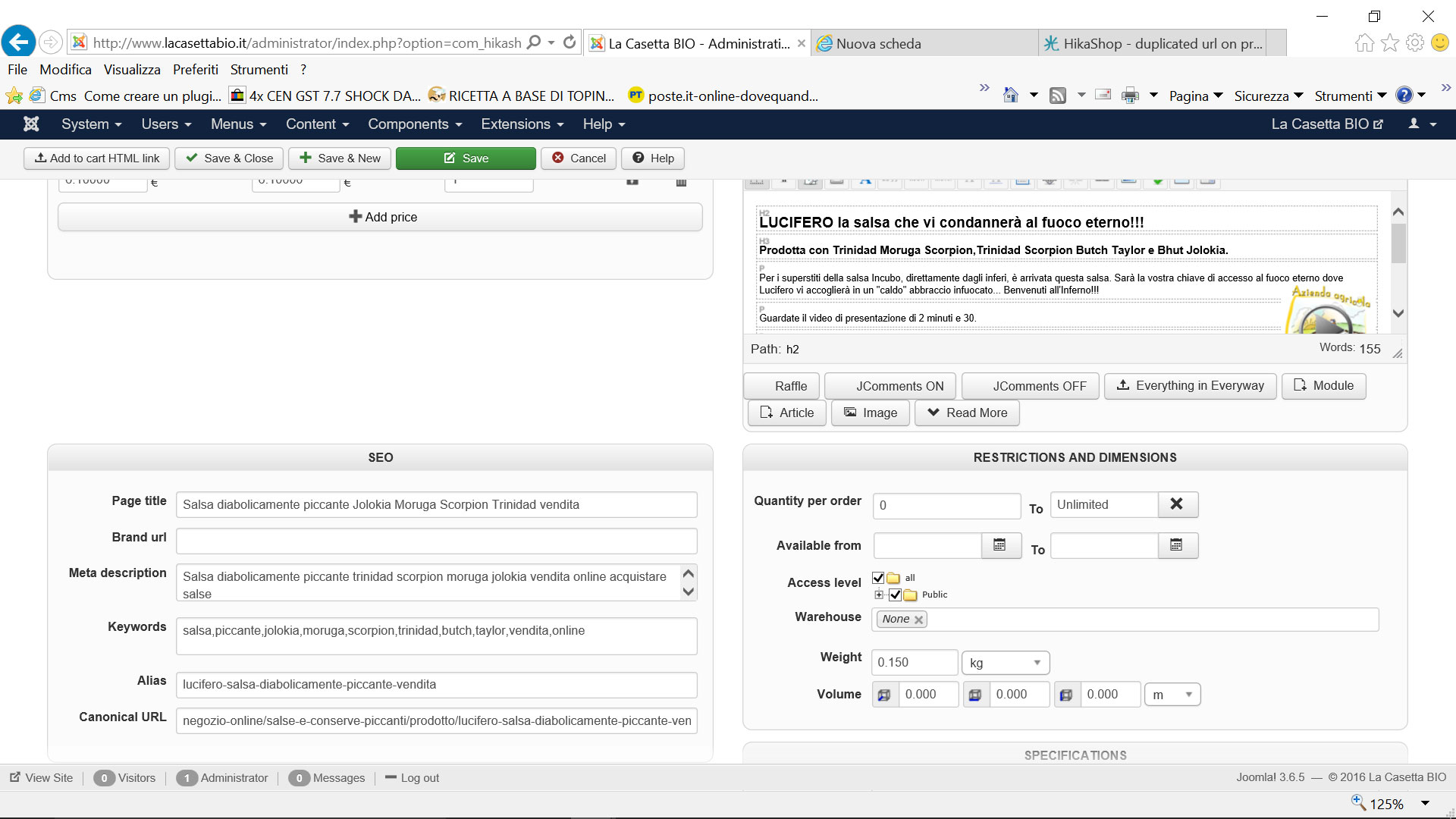Toggle the Public access level checkbox
The height and width of the screenshot is (819, 1456).
pos(895,595)
